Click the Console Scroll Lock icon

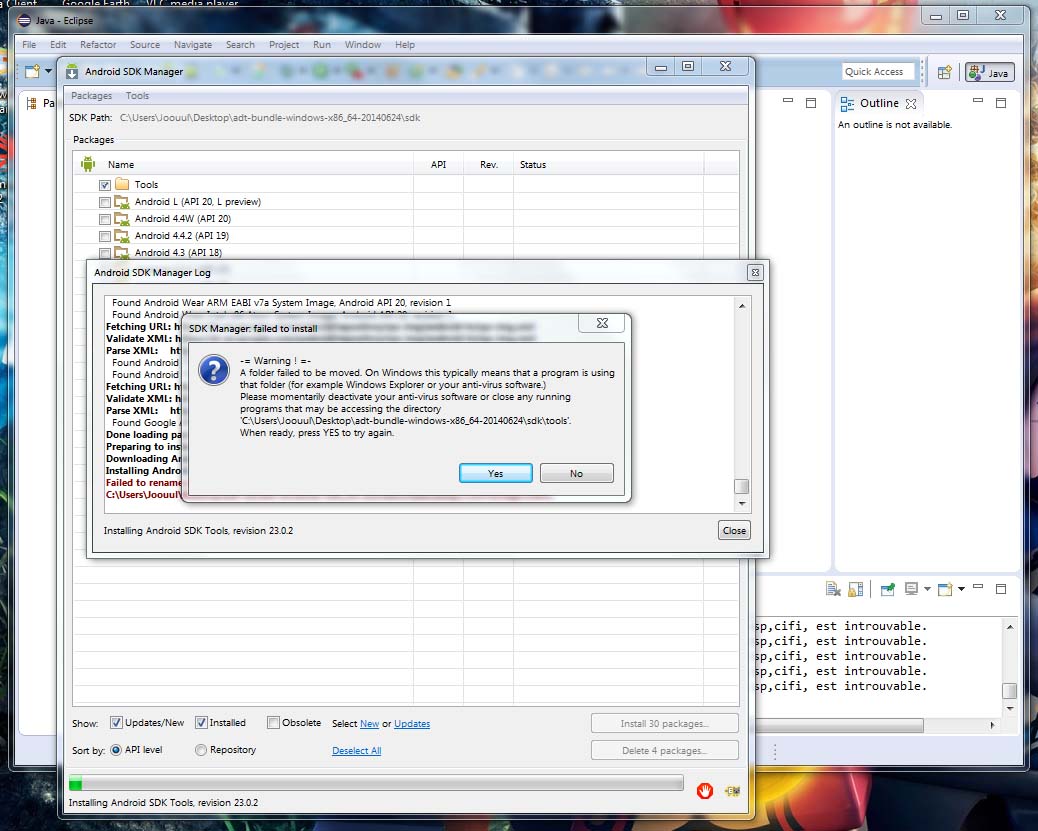855,589
